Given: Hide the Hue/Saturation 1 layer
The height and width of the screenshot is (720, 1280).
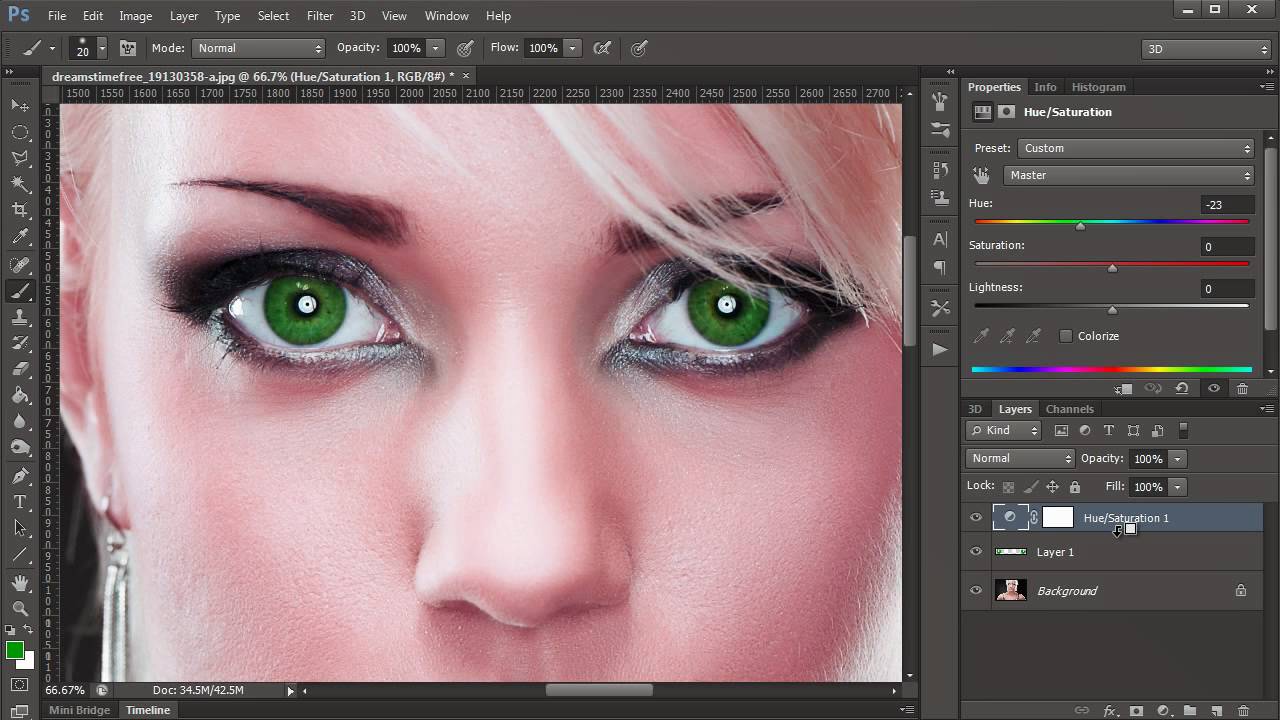Looking at the screenshot, I should pos(976,518).
